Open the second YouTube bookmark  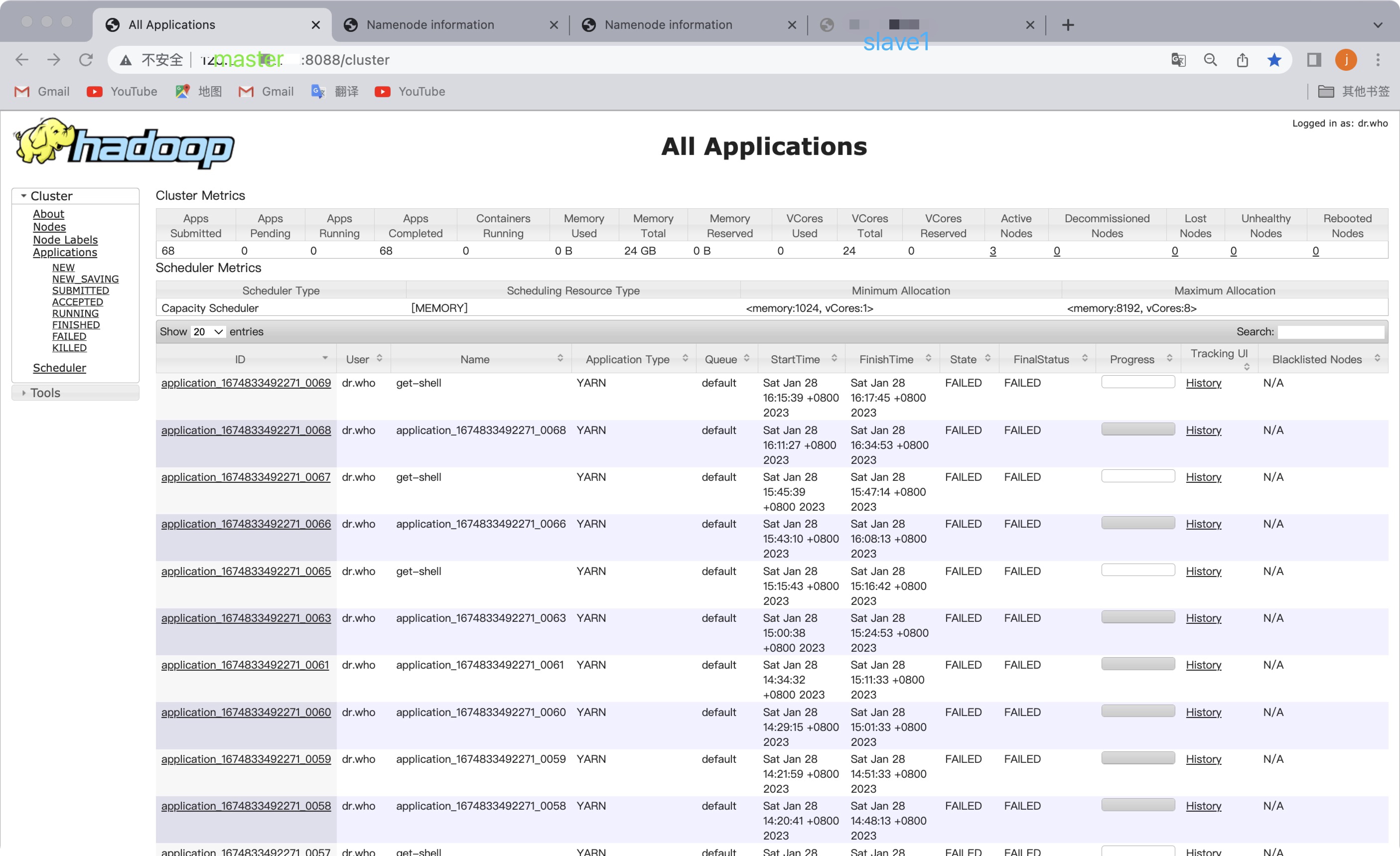[410, 92]
